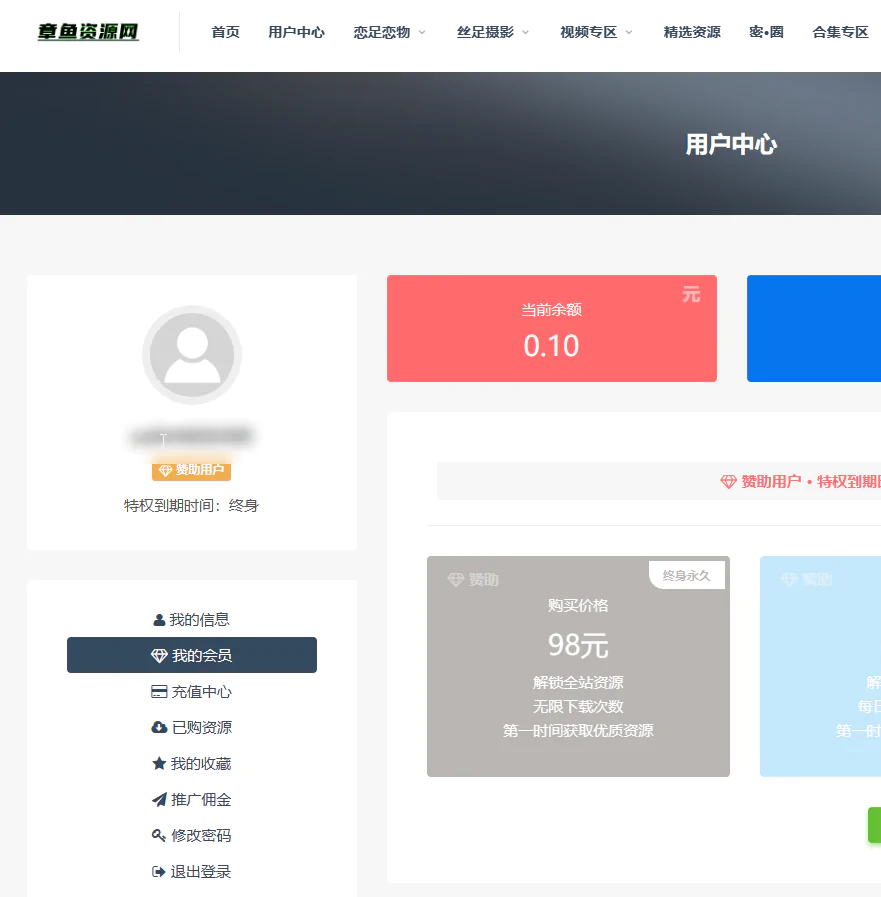Click the 元 label on balance card
This screenshot has width=881, height=897.
pos(691,295)
